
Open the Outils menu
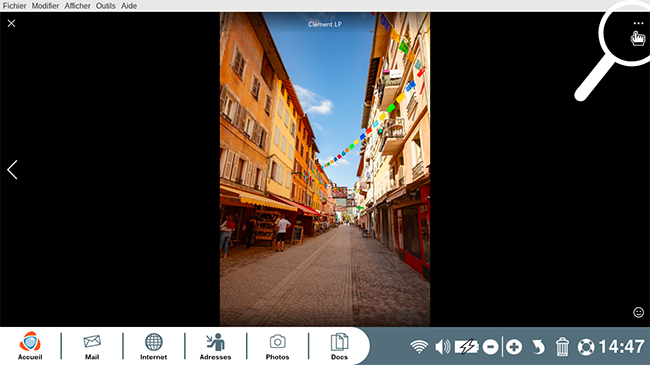click(x=106, y=6)
